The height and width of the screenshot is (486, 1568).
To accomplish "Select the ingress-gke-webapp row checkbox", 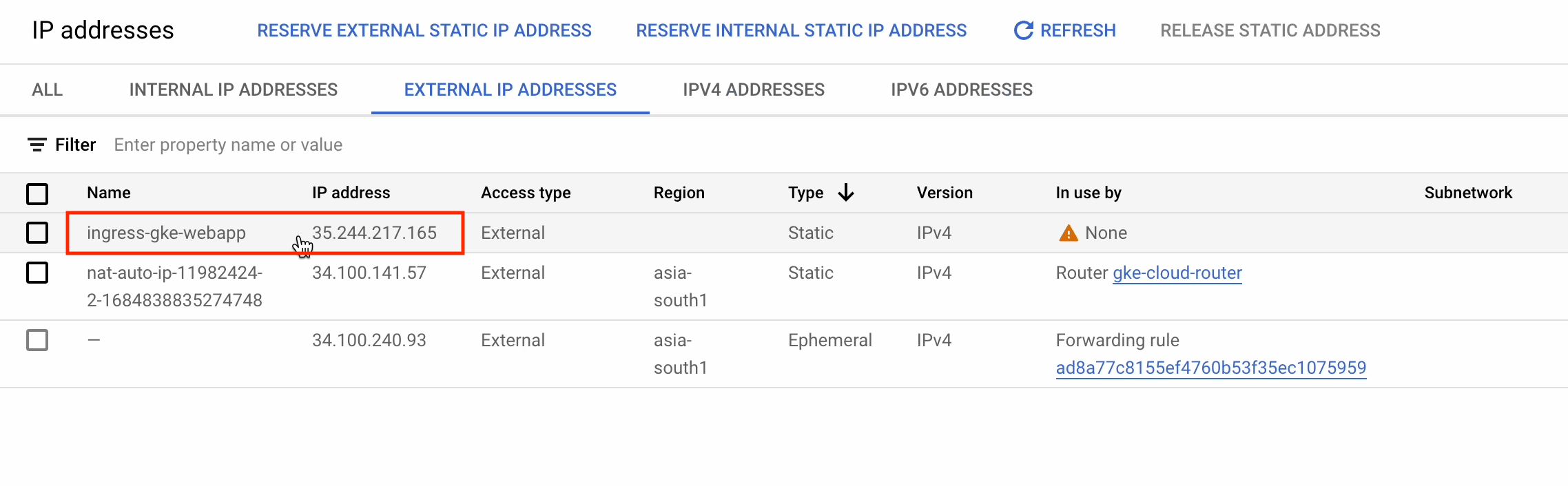I will click(x=37, y=233).
